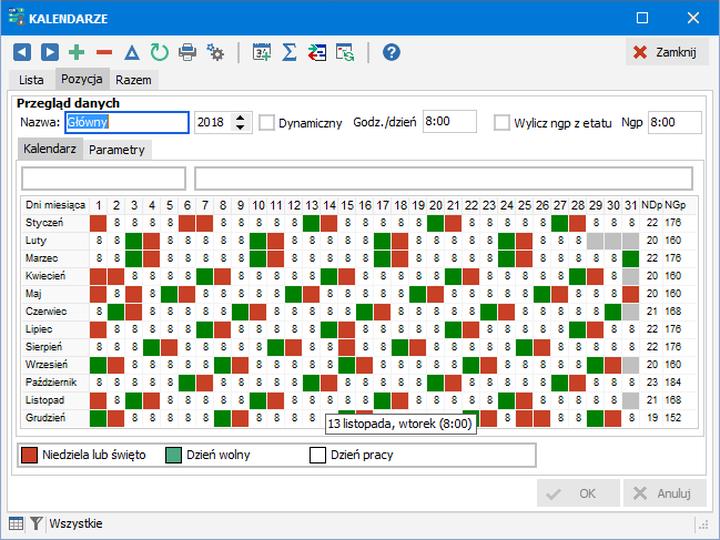
Task: Go to the previous record arrow
Action: pos(22,53)
